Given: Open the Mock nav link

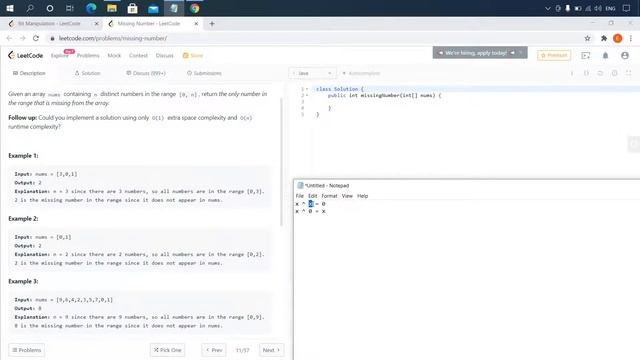Looking at the screenshot, I should (x=114, y=56).
